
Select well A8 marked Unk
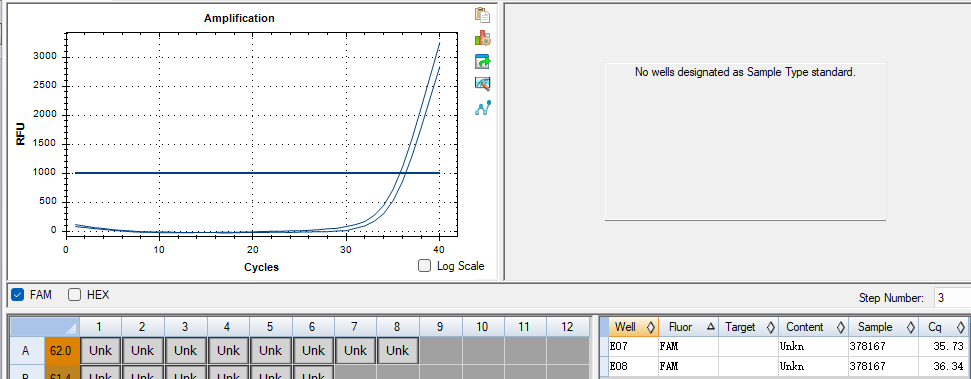tap(398, 351)
